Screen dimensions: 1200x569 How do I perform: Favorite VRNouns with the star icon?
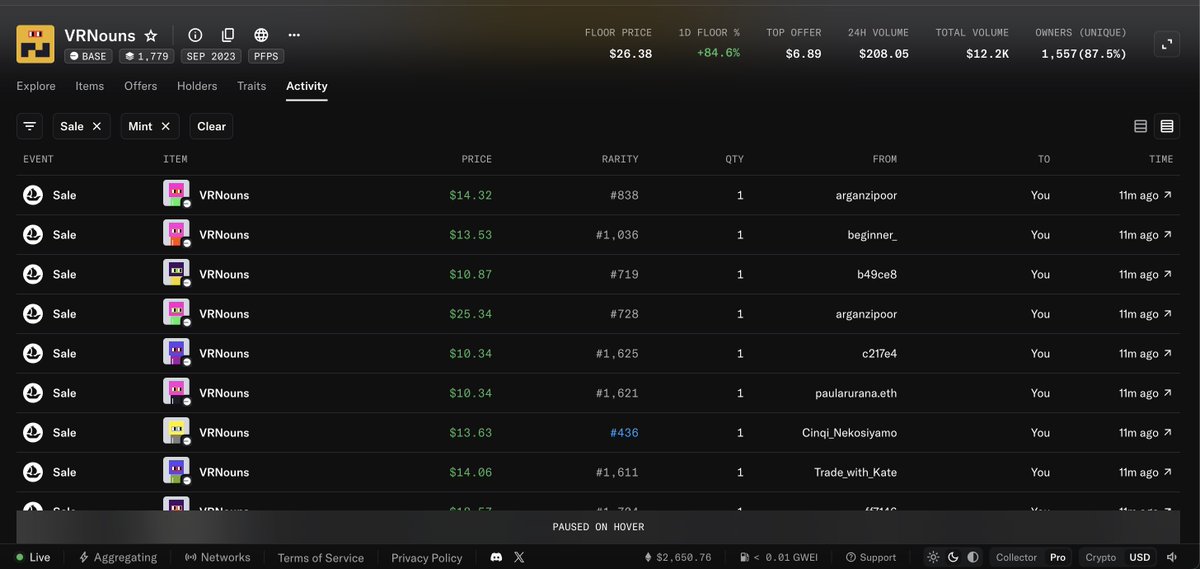tap(151, 35)
